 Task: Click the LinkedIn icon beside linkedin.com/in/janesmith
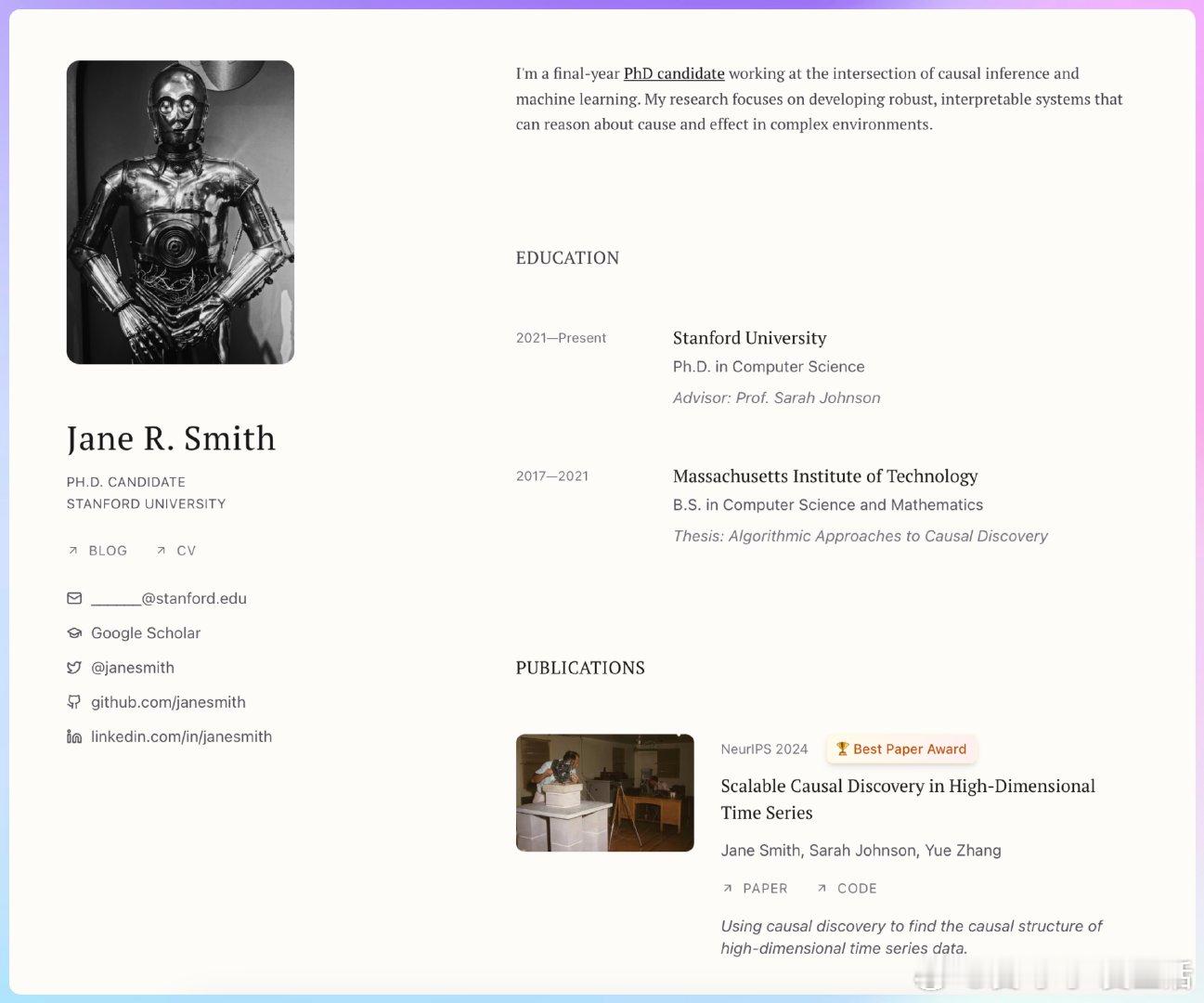(74, 736)
